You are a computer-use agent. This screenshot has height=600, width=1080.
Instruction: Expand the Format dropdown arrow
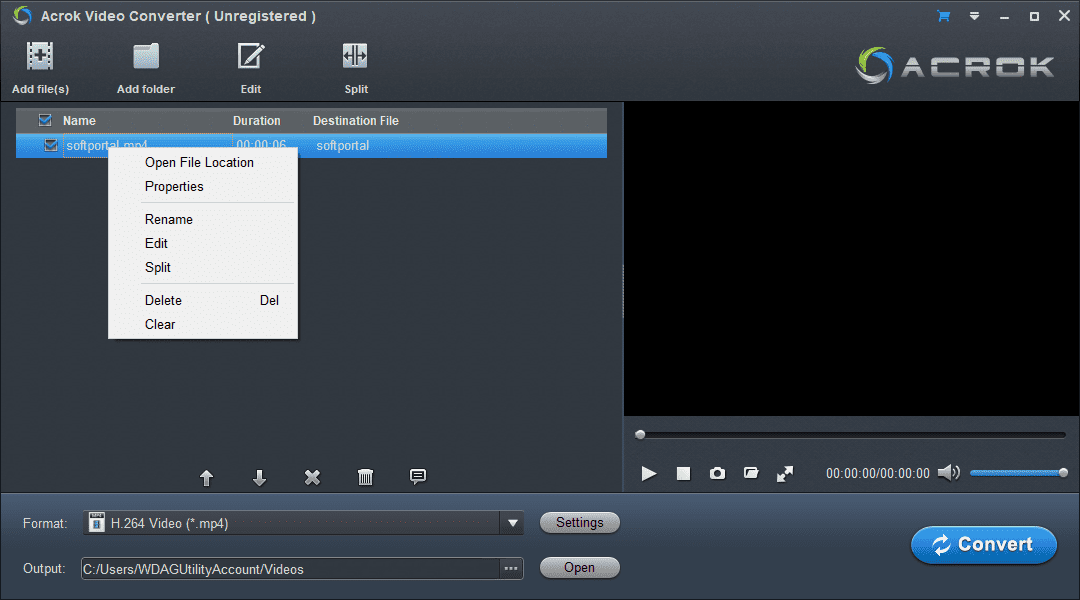pyautogui.click(x=512, y=524)
